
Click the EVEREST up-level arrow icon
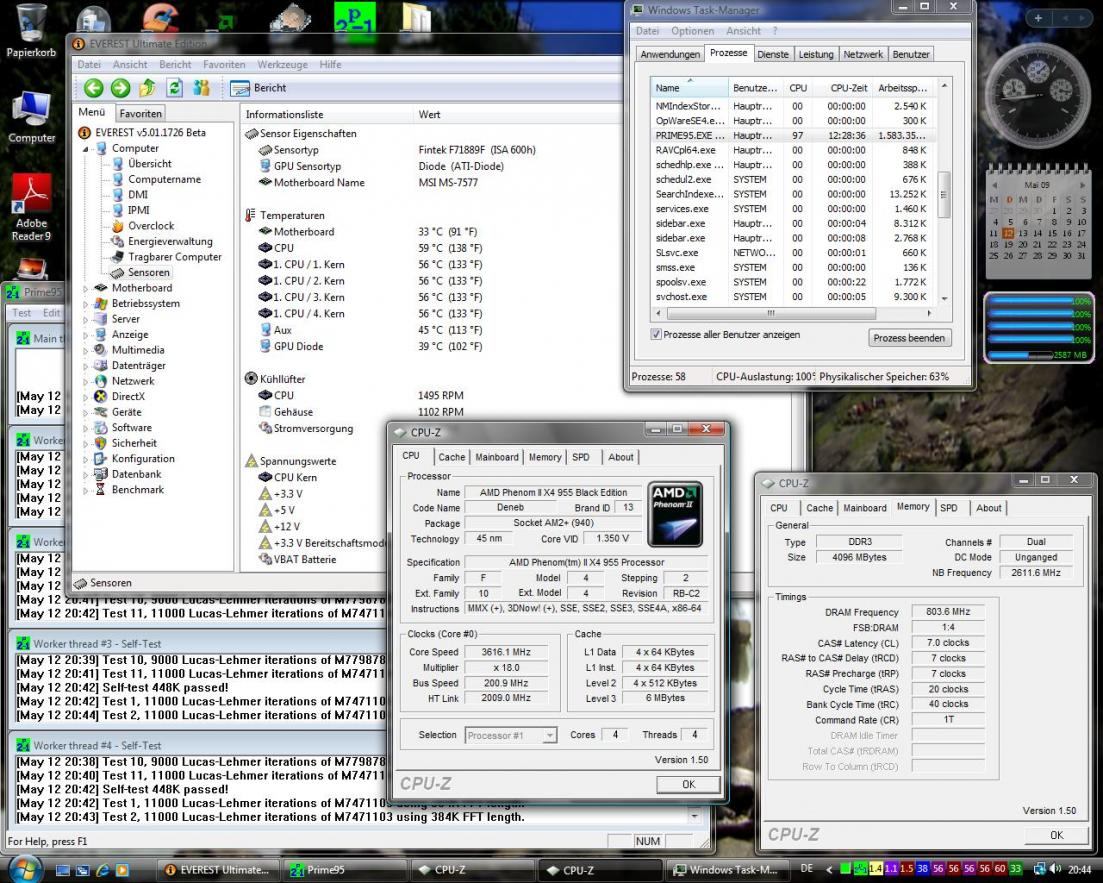148,88
